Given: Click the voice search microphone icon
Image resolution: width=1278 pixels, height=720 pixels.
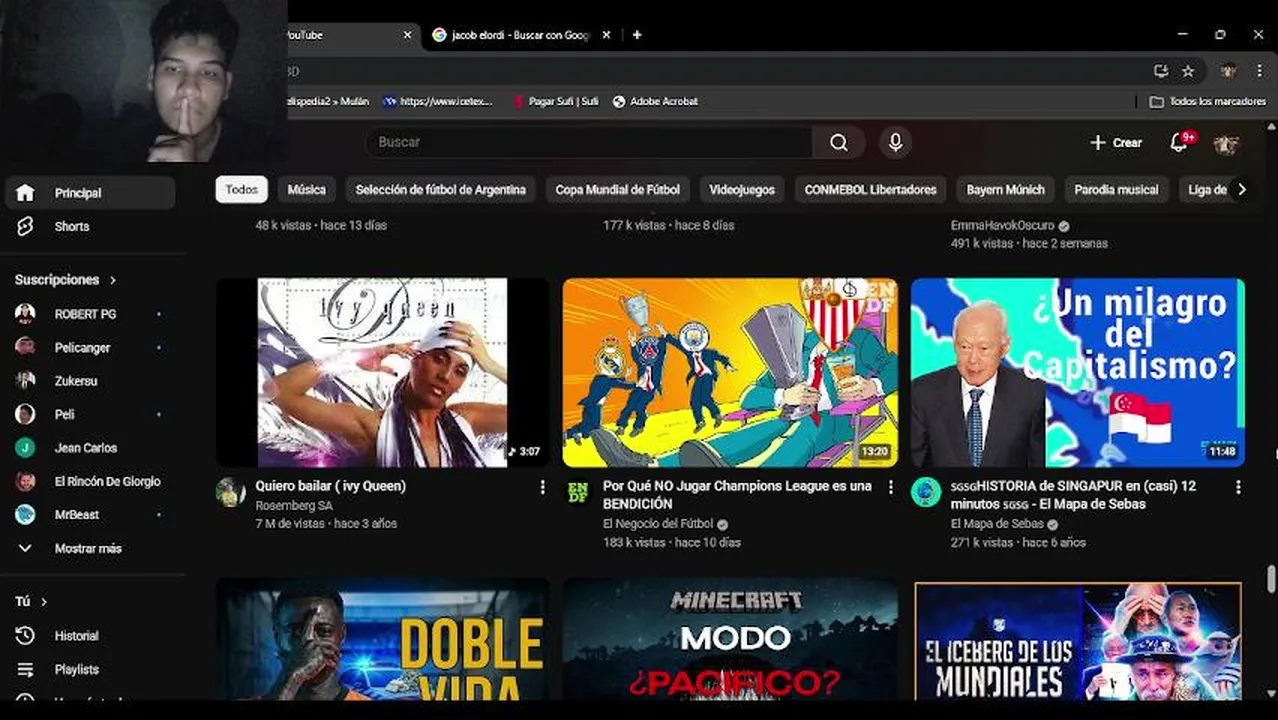Looking at the screenshot, I should coord(895,143).
